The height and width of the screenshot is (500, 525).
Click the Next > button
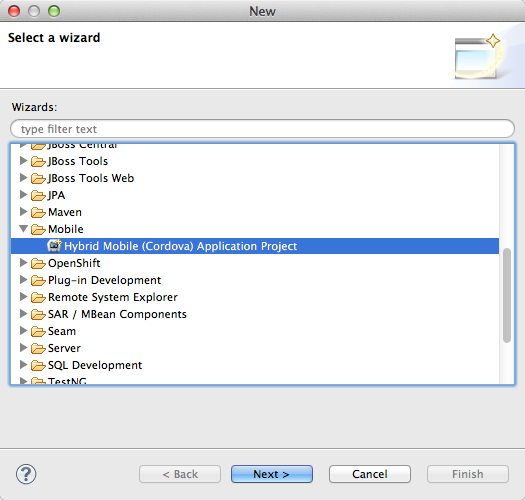coord(272,474)
